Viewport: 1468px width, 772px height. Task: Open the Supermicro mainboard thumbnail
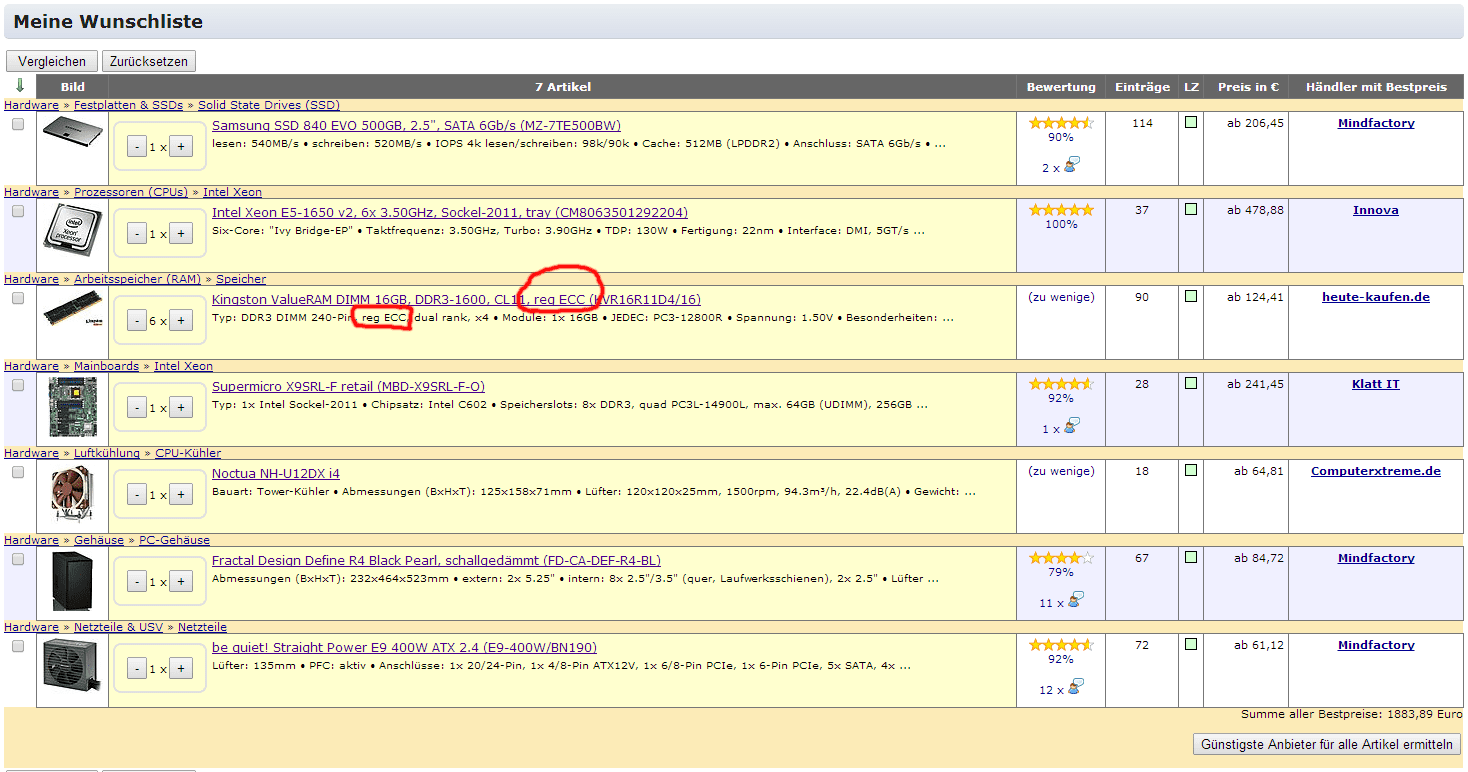(x=72, y=407)
